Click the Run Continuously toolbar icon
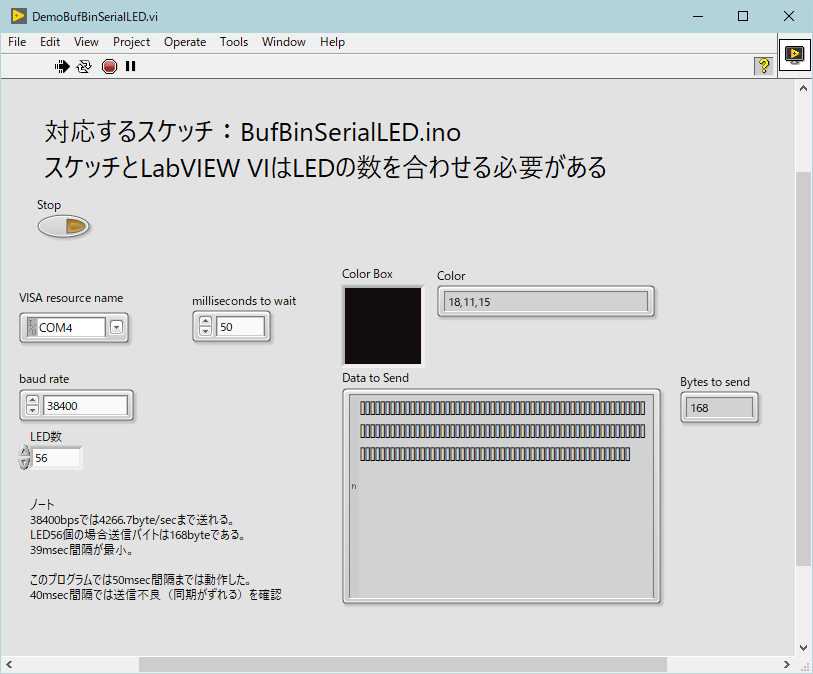 click(84, 66)
